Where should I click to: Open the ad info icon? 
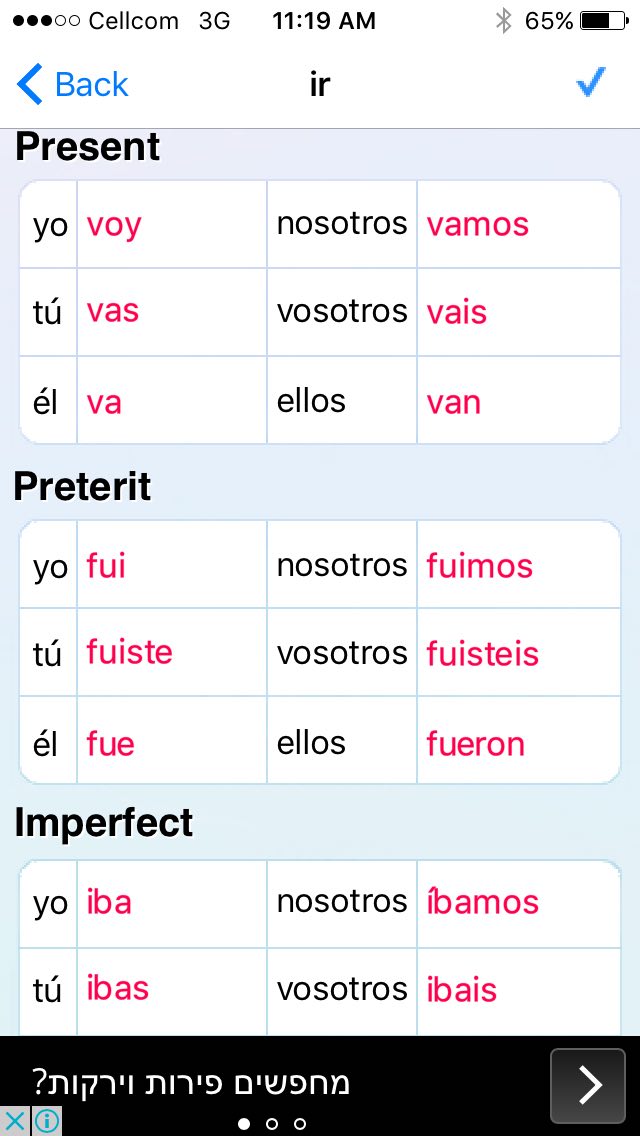click(x=46, y=1121)
